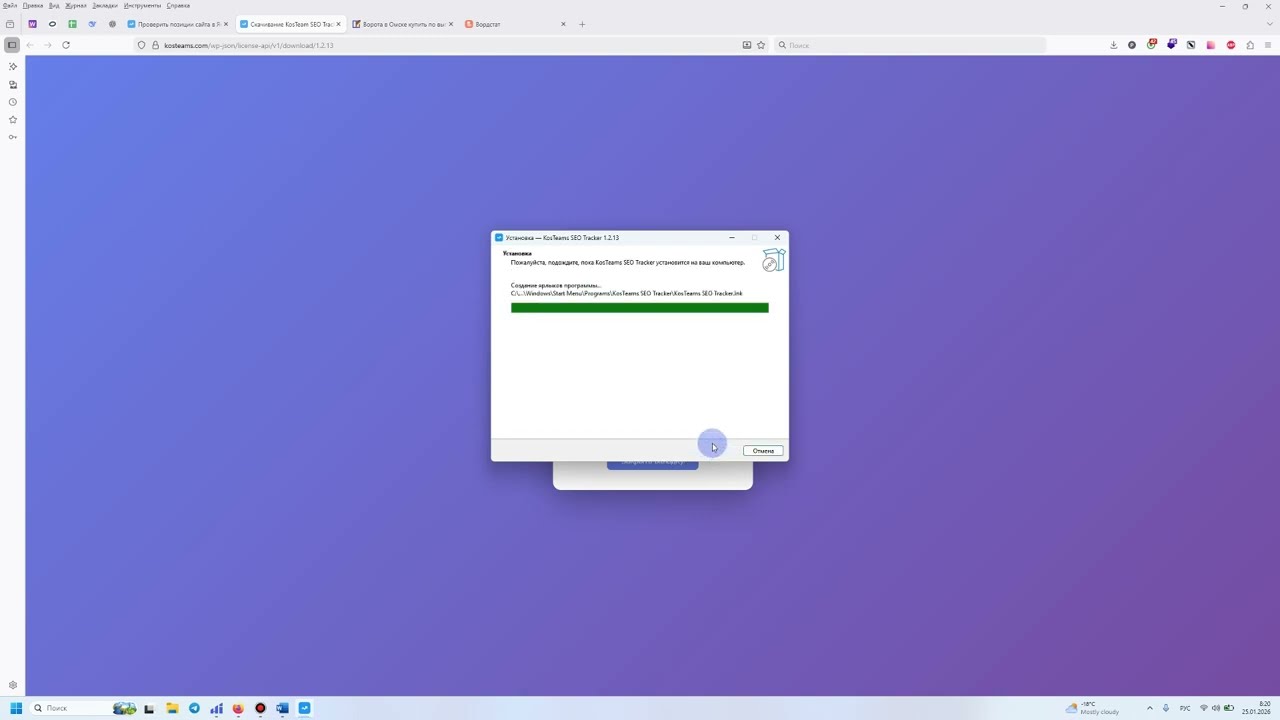
Task: Open Firefox from taskbar
Action: [238, 708]
